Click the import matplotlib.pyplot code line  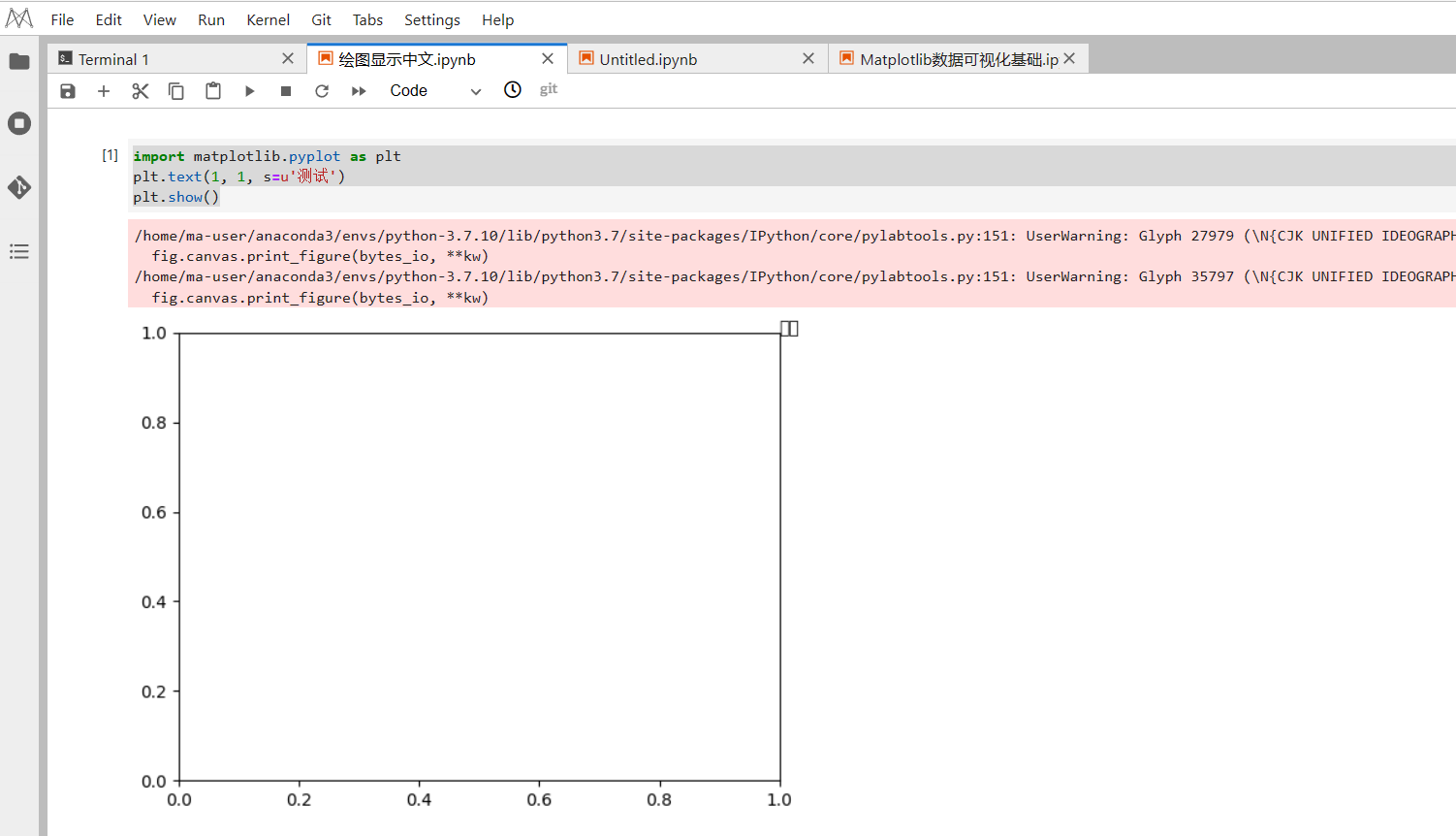click(267, 156)
